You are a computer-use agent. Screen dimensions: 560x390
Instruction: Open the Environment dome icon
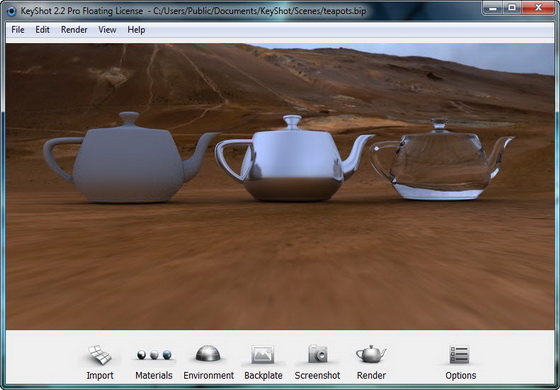coord(208,353)
